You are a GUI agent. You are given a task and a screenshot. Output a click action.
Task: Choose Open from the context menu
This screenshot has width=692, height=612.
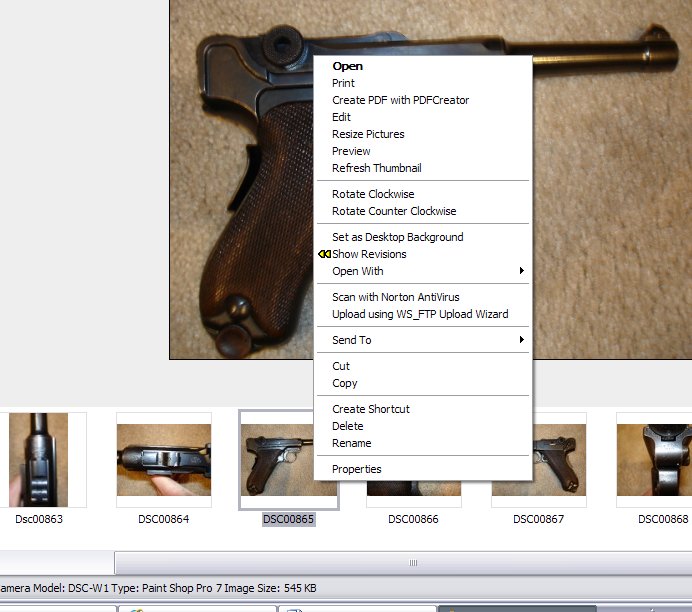point(423,66)
